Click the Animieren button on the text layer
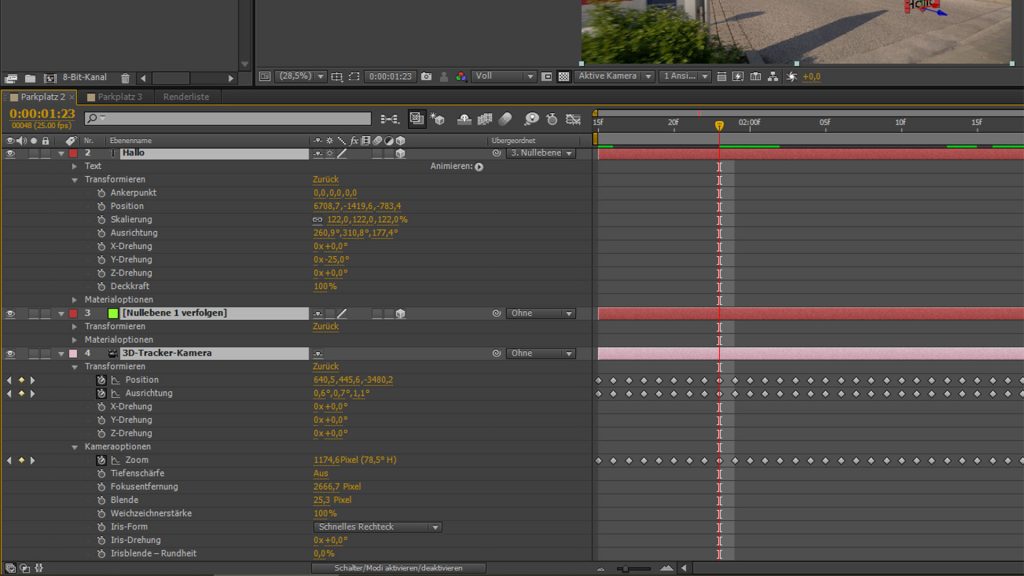The height and width of the screenshot is (576, 1024). pos(478,166)
